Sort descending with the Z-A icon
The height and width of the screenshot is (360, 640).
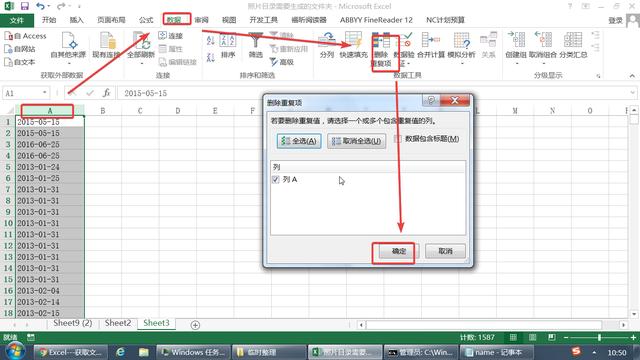211,58
